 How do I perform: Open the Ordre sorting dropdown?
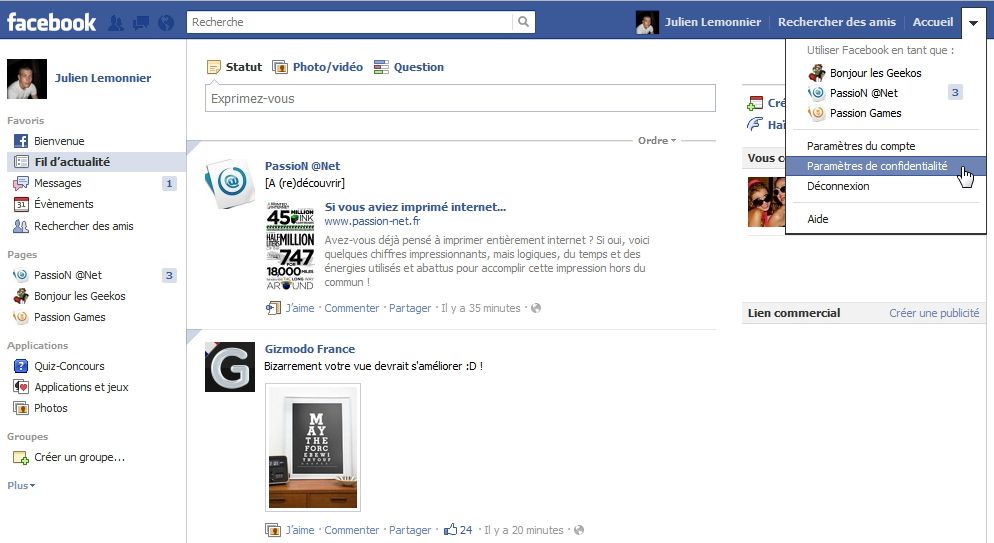(657, 140)
